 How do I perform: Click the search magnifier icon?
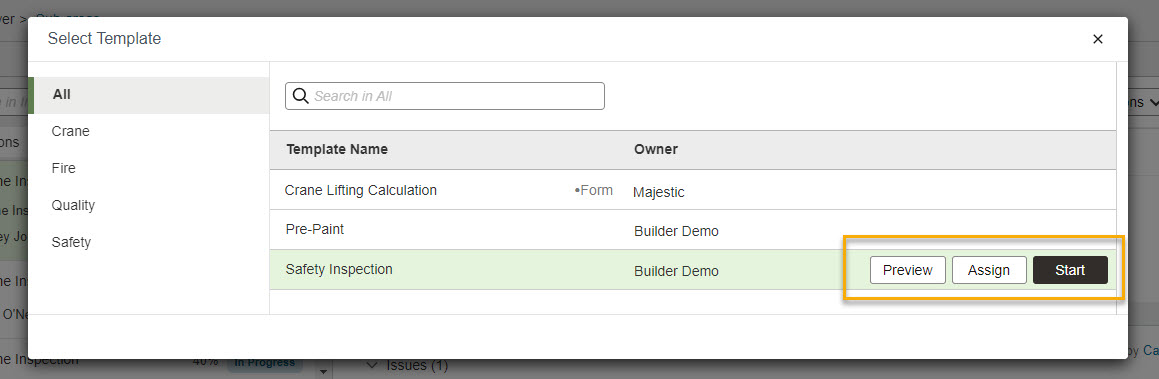pos(300,95)
